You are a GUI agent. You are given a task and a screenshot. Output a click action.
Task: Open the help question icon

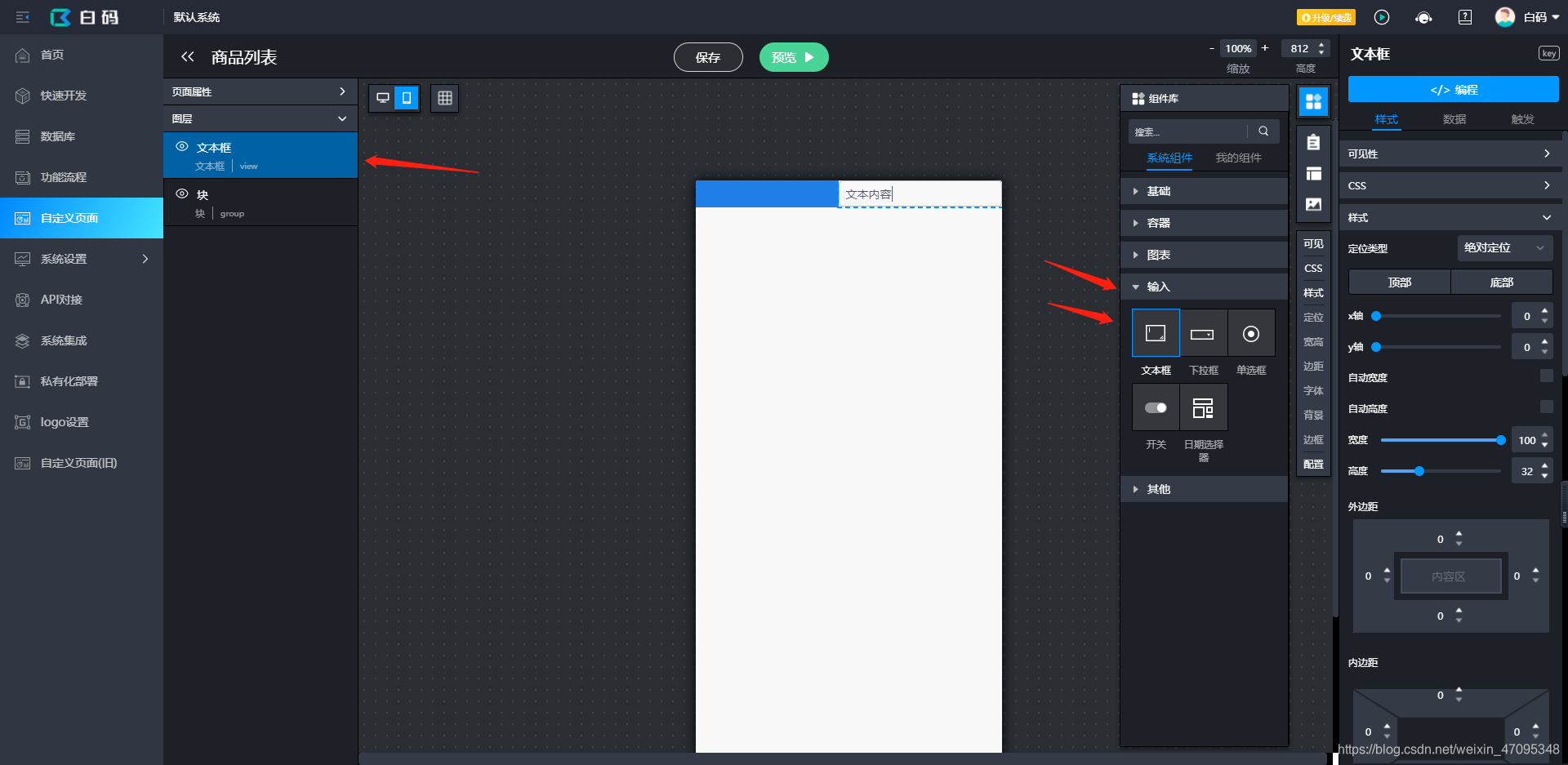click(1465, 17)
